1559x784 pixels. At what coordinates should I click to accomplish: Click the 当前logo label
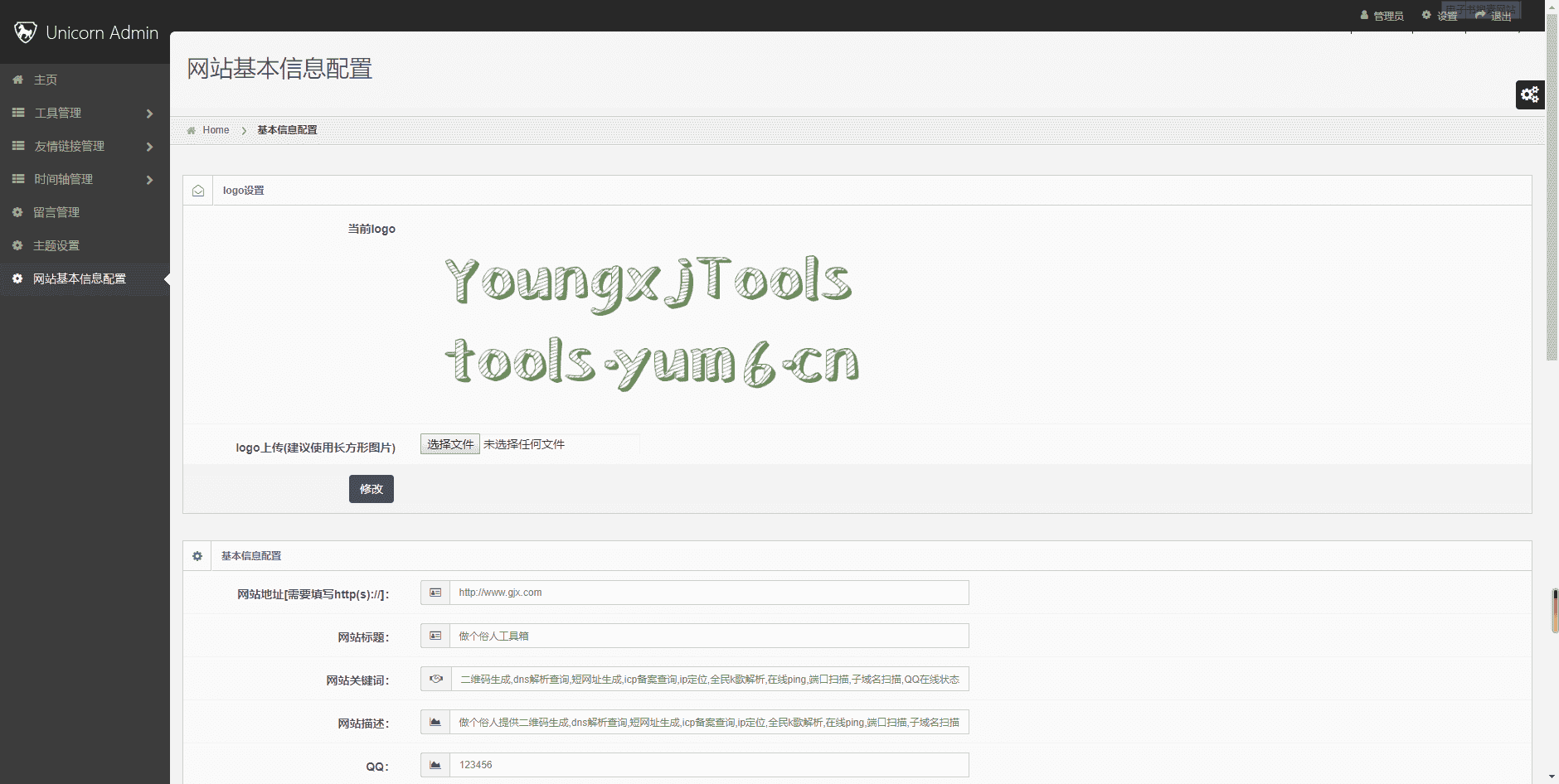click(372, 229)
